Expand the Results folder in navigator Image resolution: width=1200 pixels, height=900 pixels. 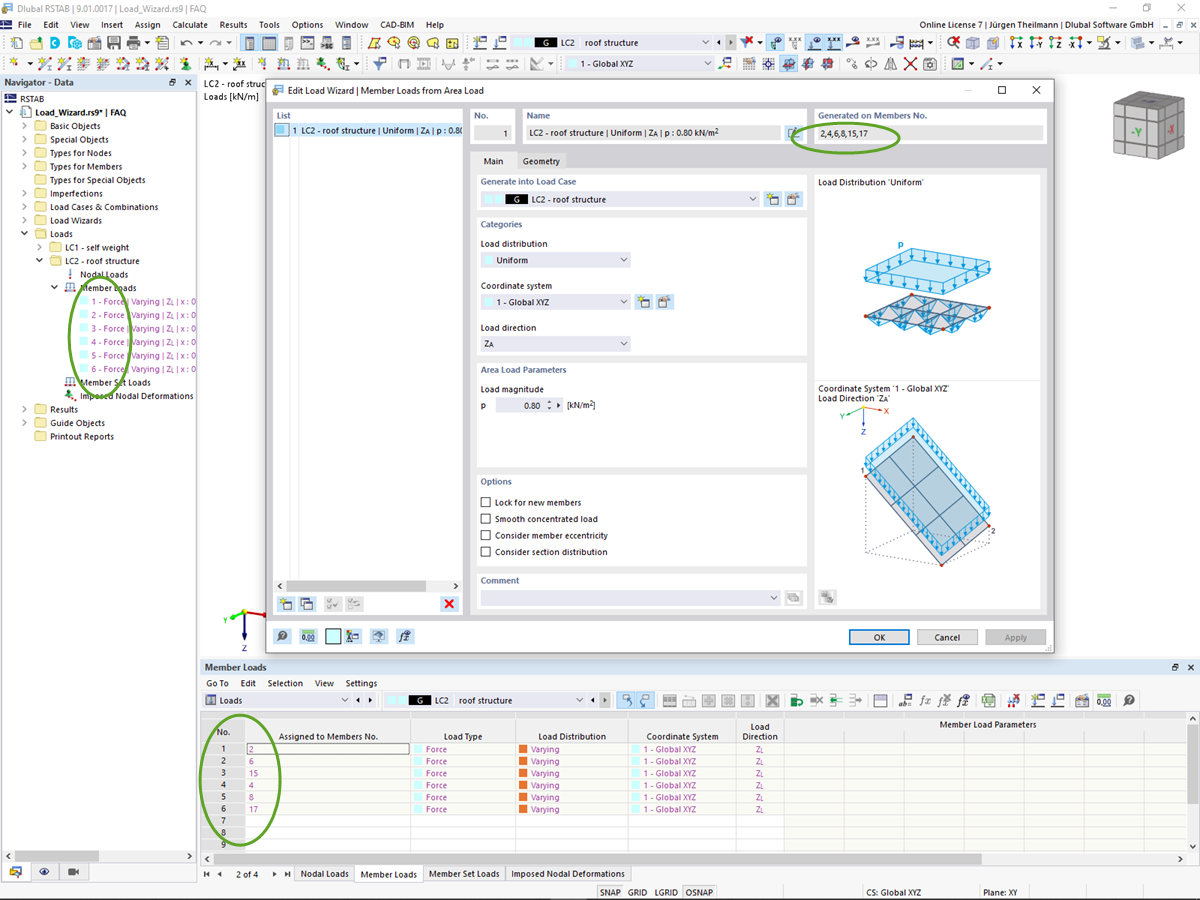25,409
